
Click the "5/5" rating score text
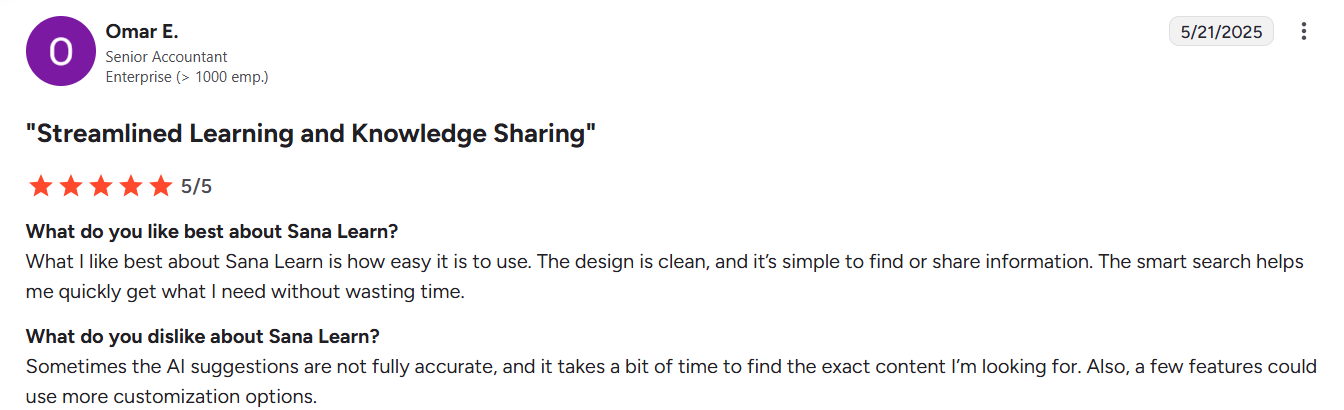pyautogui.click(x=197, y=186)
